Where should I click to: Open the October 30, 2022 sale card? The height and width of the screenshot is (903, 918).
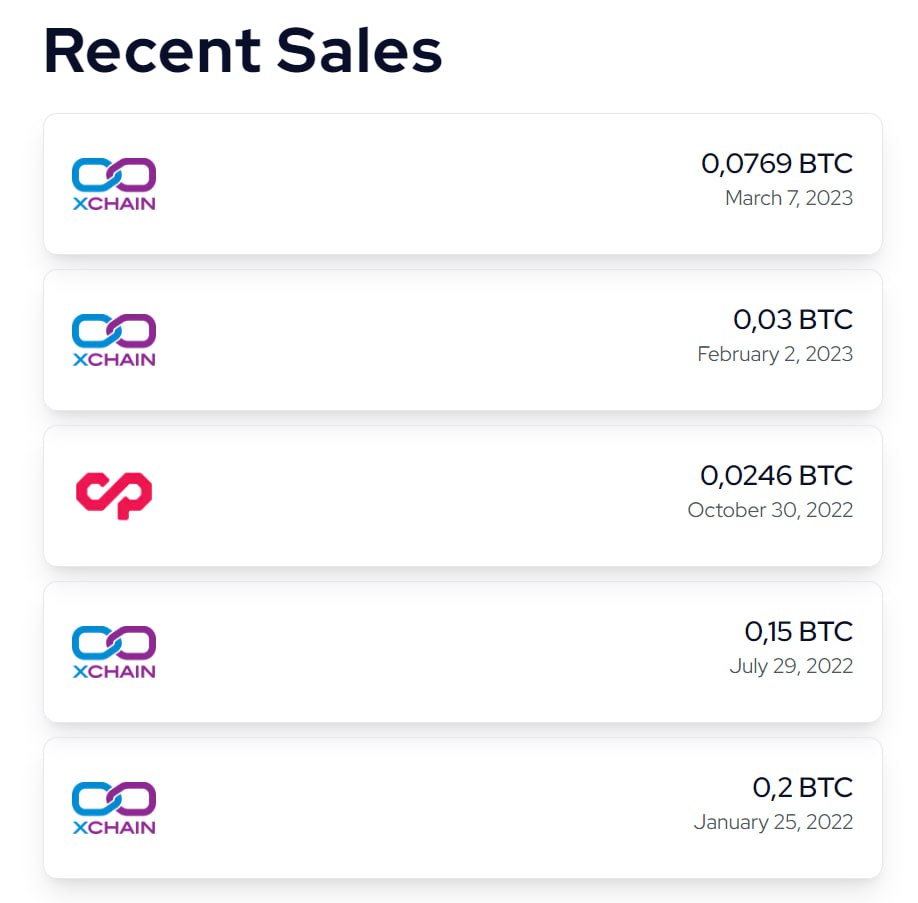(x=463, y=496)
